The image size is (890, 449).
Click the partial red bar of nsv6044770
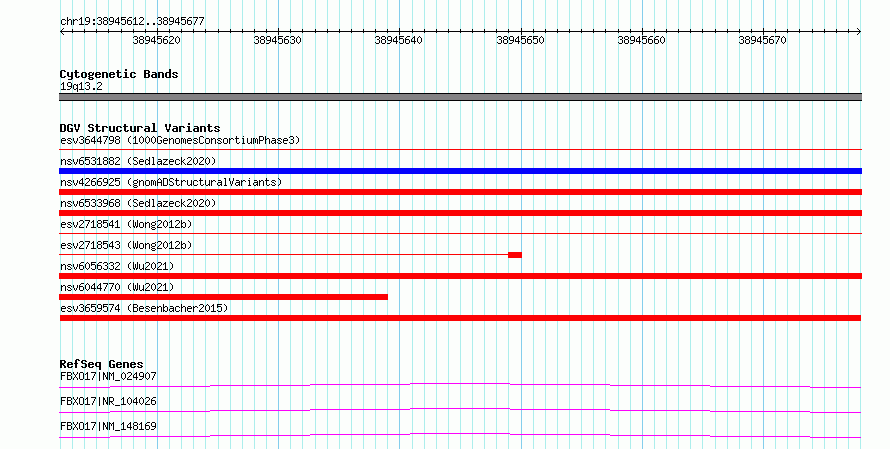(224, 297)
